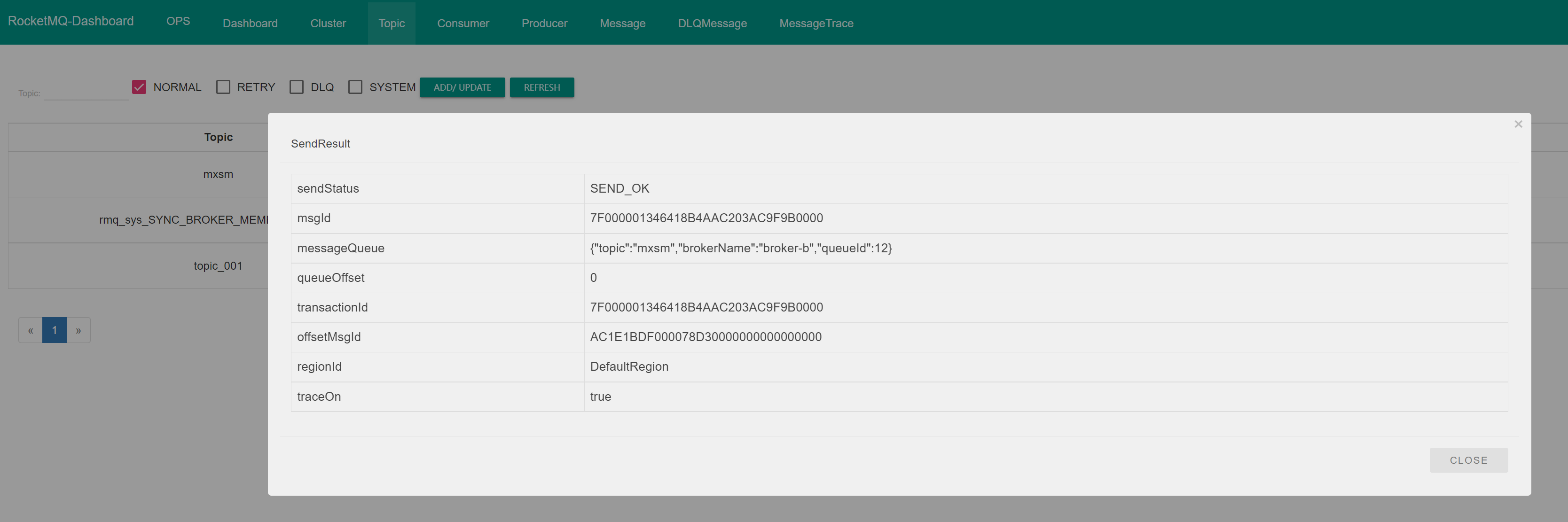This screenshot has width=1568, height=522.
Task: Focus the Topic search input field
Action: coord(86,92)
